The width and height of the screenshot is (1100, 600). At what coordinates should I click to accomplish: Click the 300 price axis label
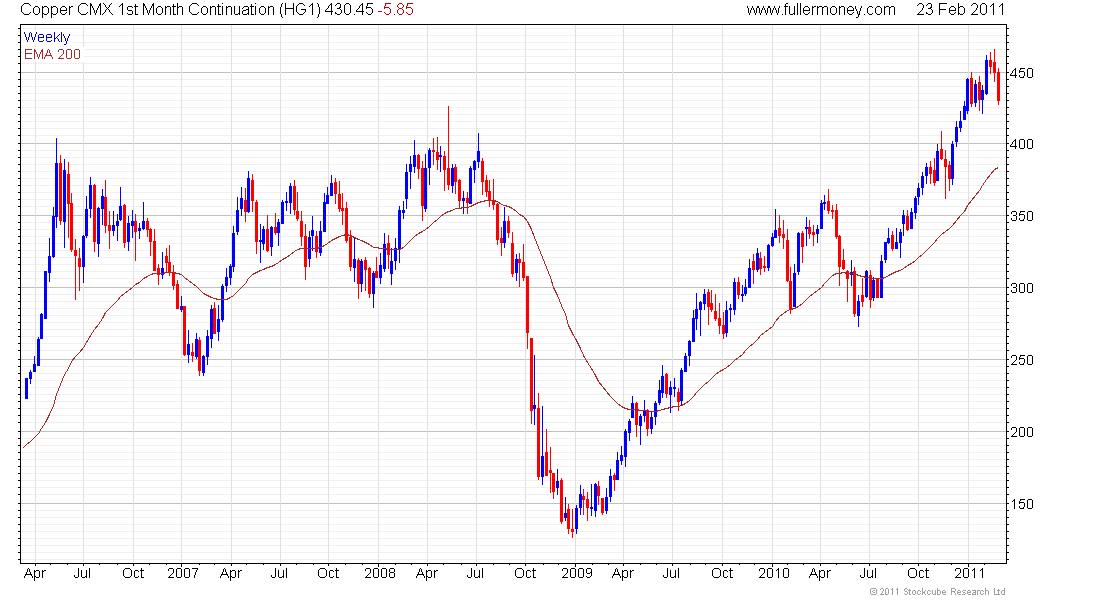click(1021, 288)
